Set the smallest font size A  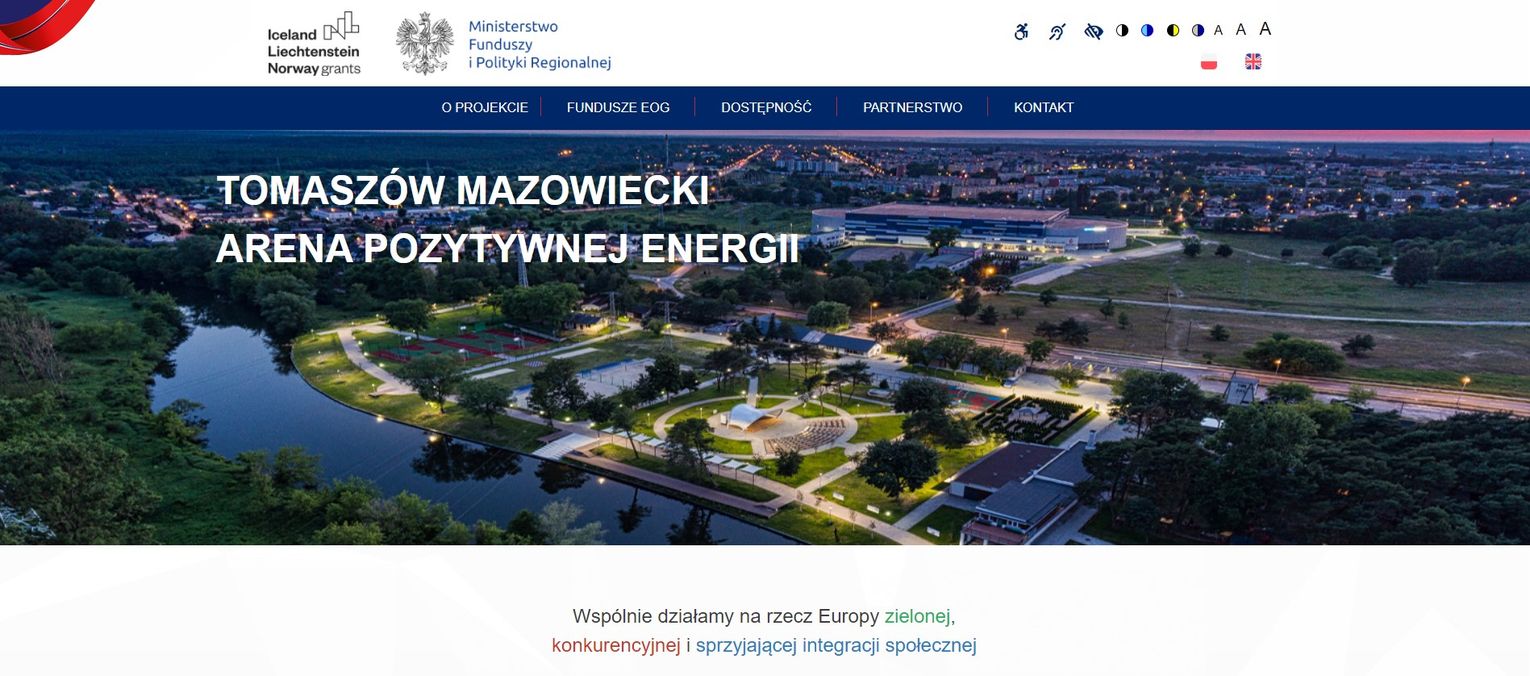(x=1218, y=31)
